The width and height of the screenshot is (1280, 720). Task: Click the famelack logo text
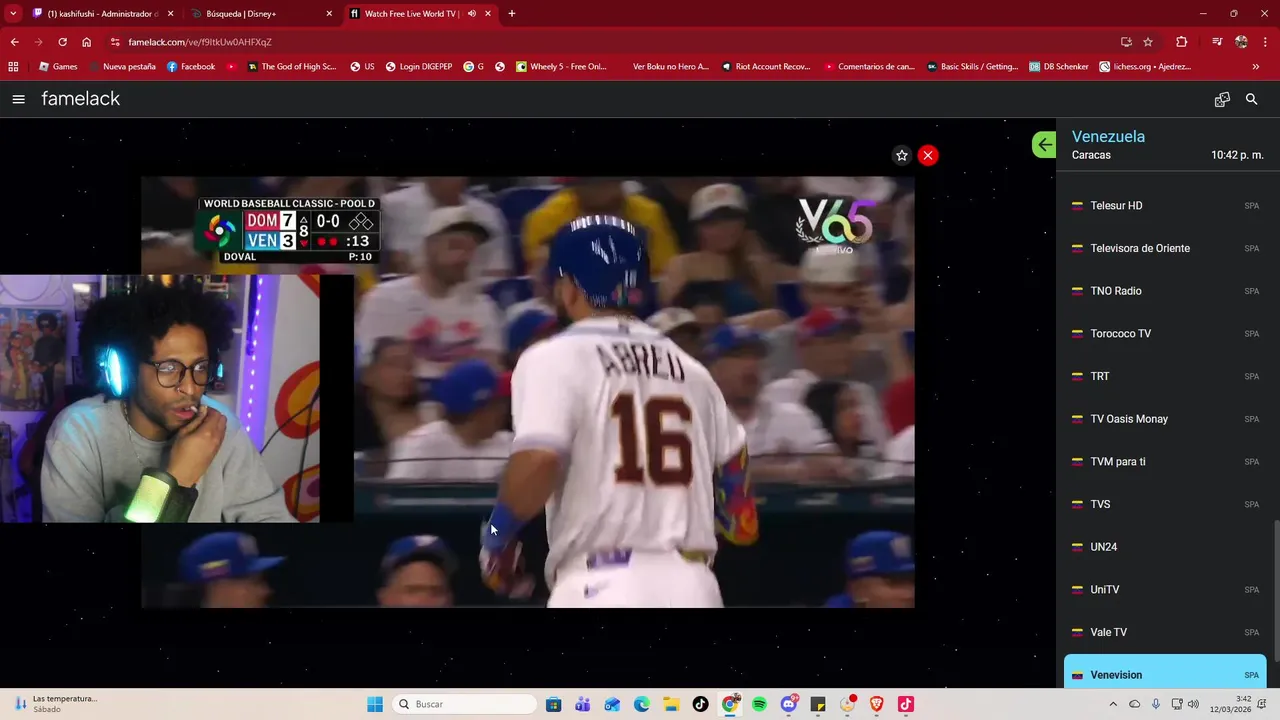[x=81, y=99]
